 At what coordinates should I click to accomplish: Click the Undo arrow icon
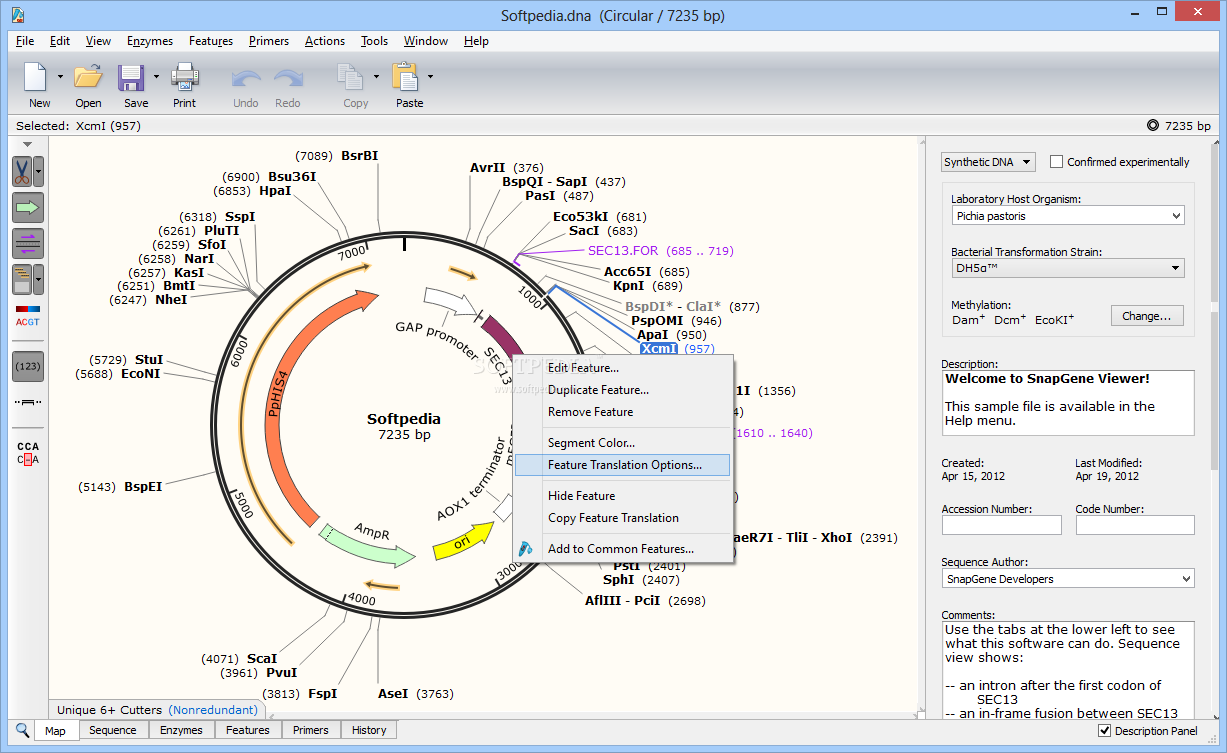click(246, 78)
